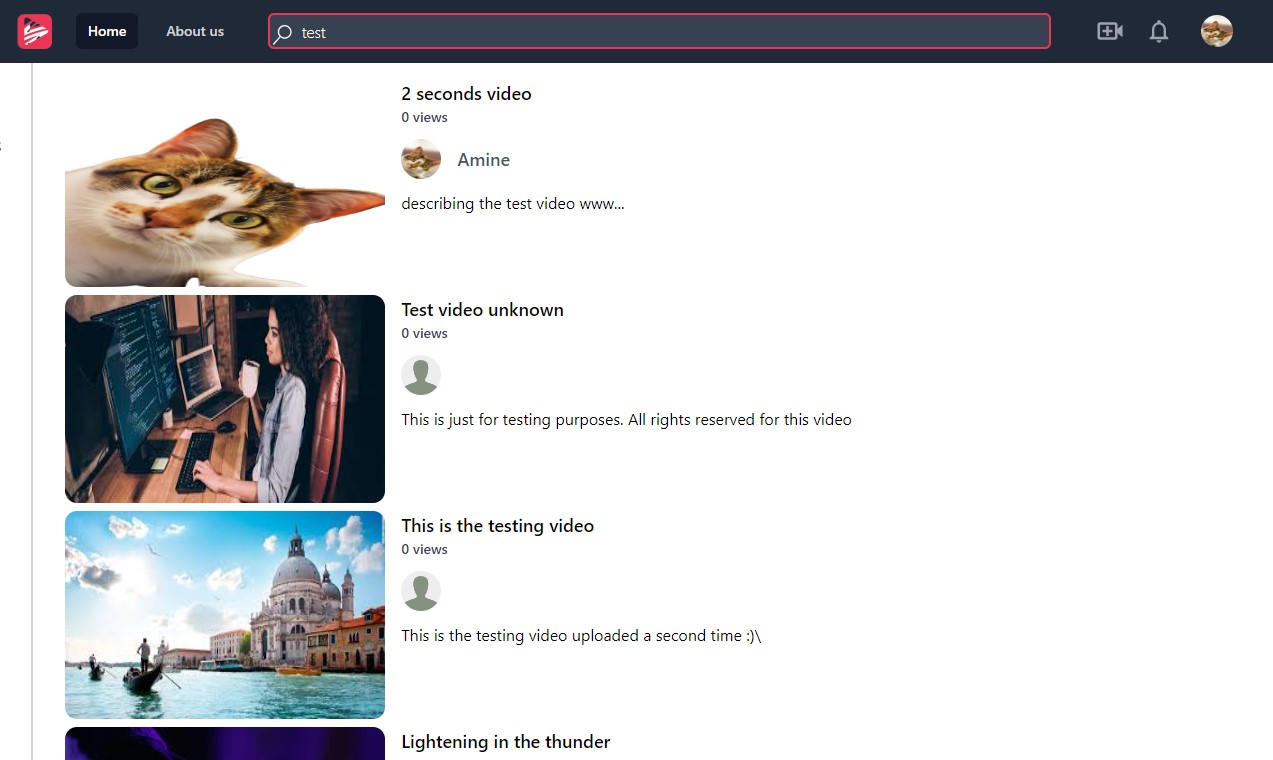1273x760 pixels.
Task: Click the testing video uploader default avatar
Action: pyautogui.click(x=421, y=591)
